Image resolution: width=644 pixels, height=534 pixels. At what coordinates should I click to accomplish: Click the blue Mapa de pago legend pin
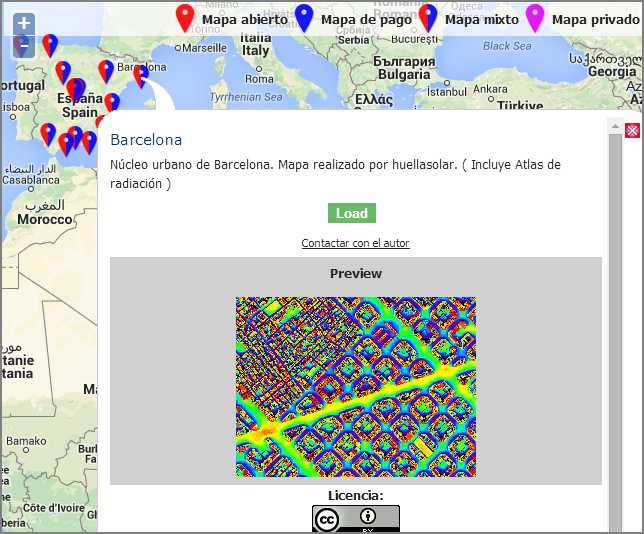point(305,18)
